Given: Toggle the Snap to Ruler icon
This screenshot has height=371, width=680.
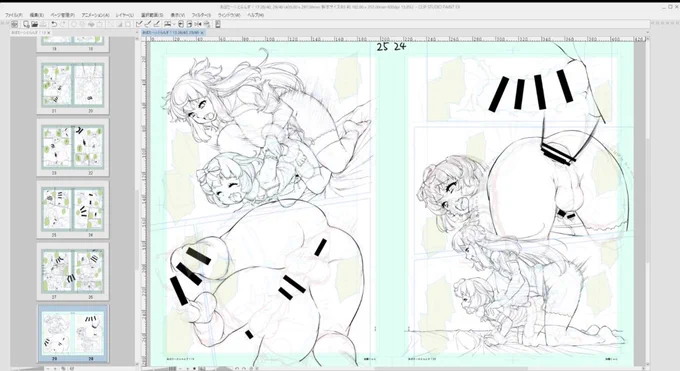Looking at the screenshot, I should click(139, 24).
